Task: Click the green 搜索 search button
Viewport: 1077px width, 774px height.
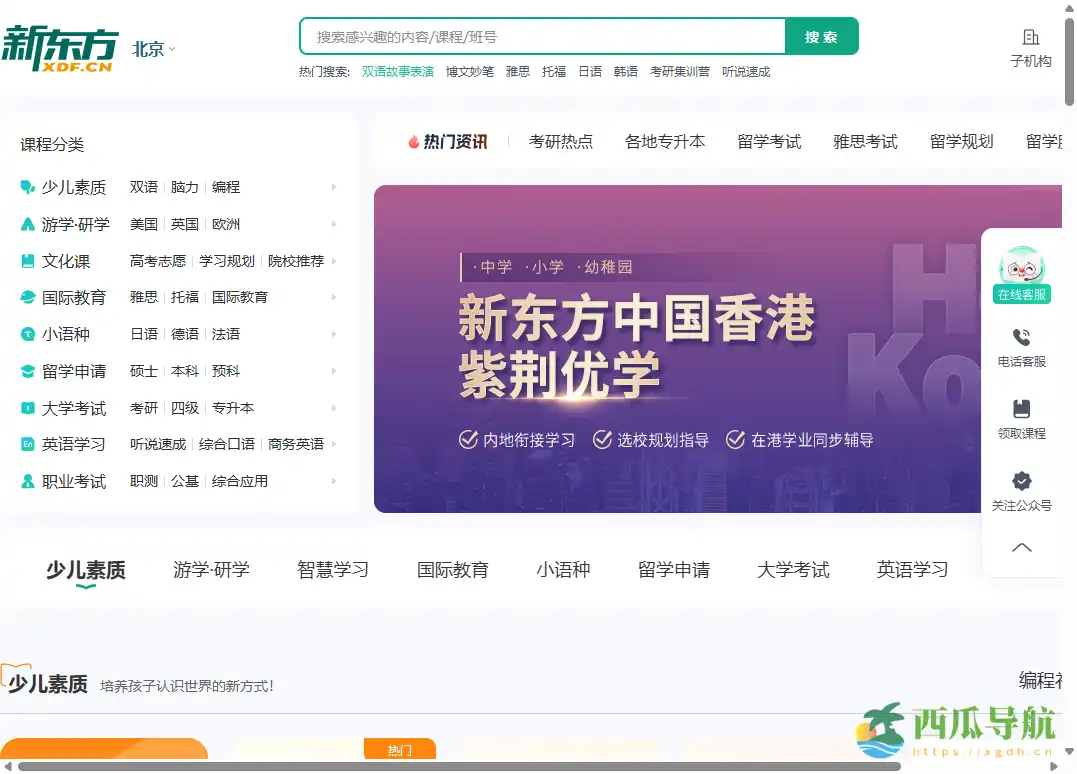Action: coord(821,36)
